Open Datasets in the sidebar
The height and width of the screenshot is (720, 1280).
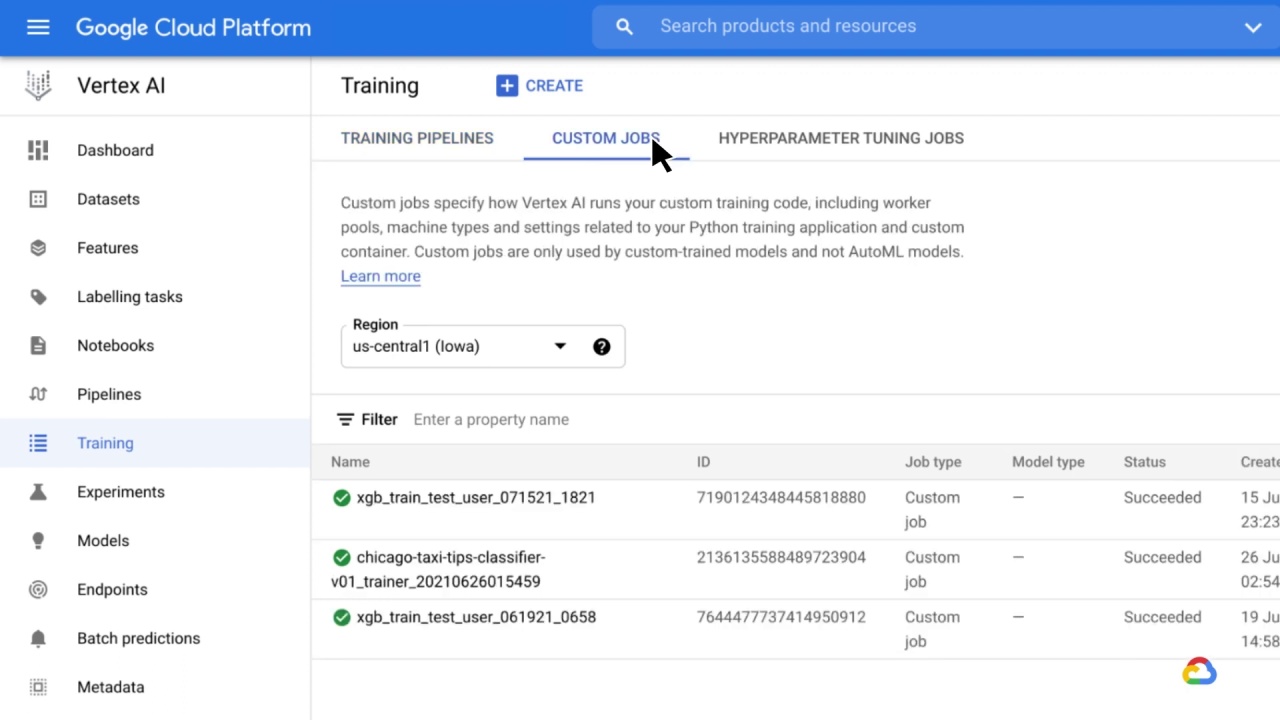(x=108, y=199)
